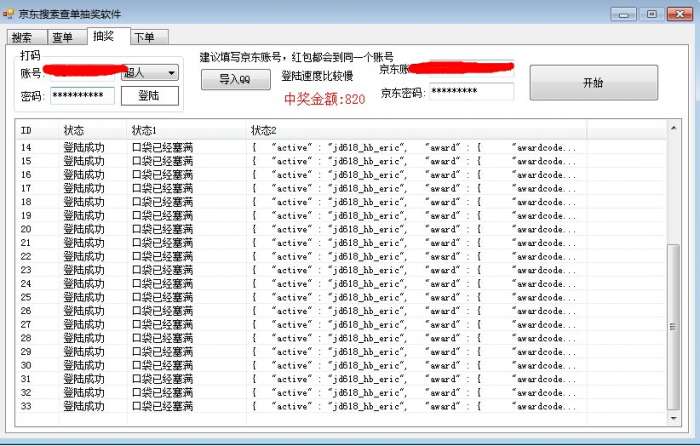Click the scrollbar down arrow

pos(673,418)
